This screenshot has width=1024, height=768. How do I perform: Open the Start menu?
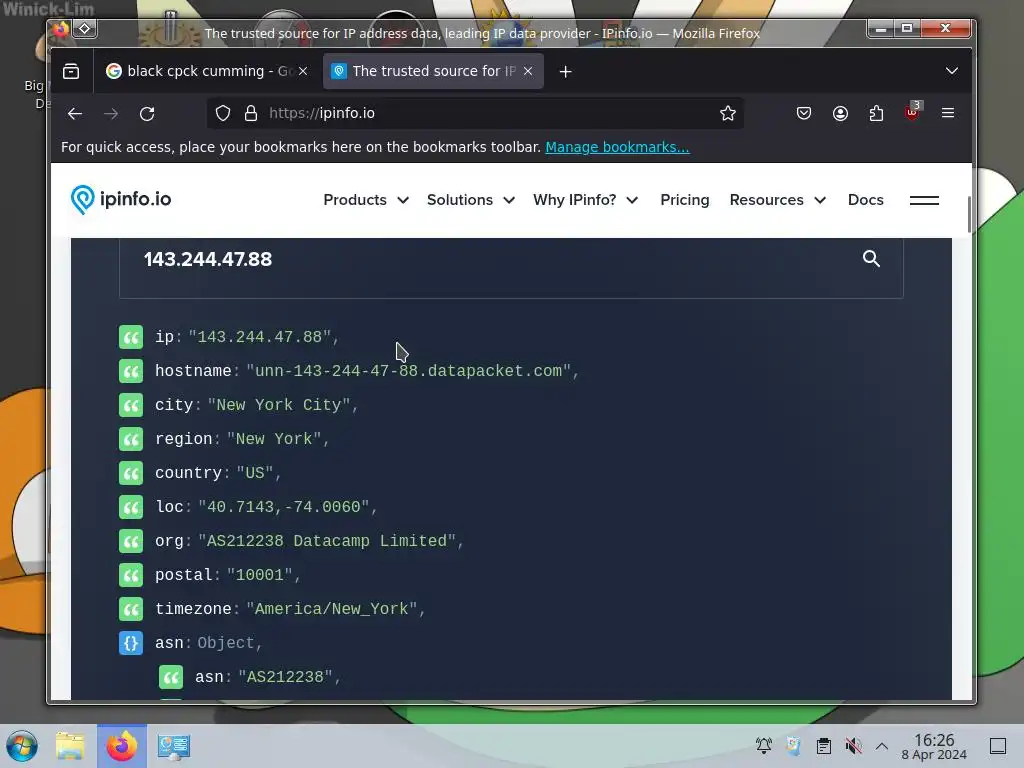pyautogui.click(x=22, y=746)
